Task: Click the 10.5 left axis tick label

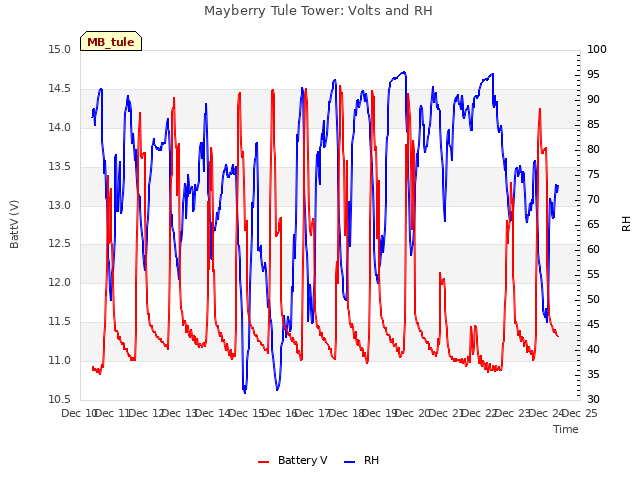Action: (60, 399)
